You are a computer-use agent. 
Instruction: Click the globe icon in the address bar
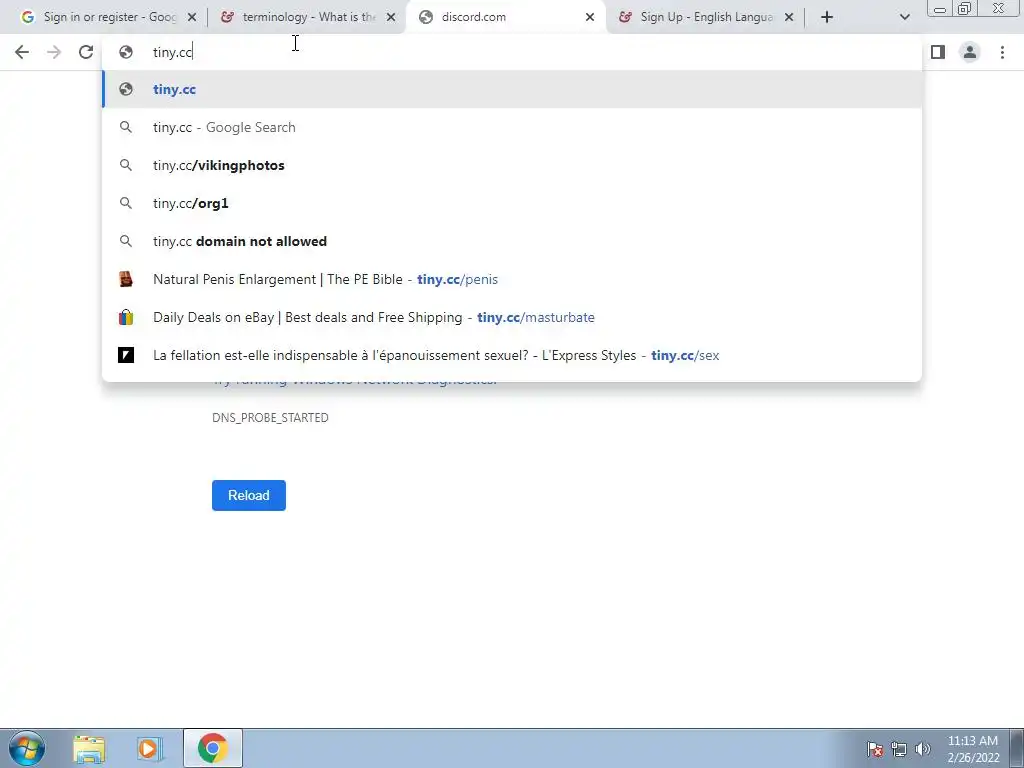pos(126,52)
